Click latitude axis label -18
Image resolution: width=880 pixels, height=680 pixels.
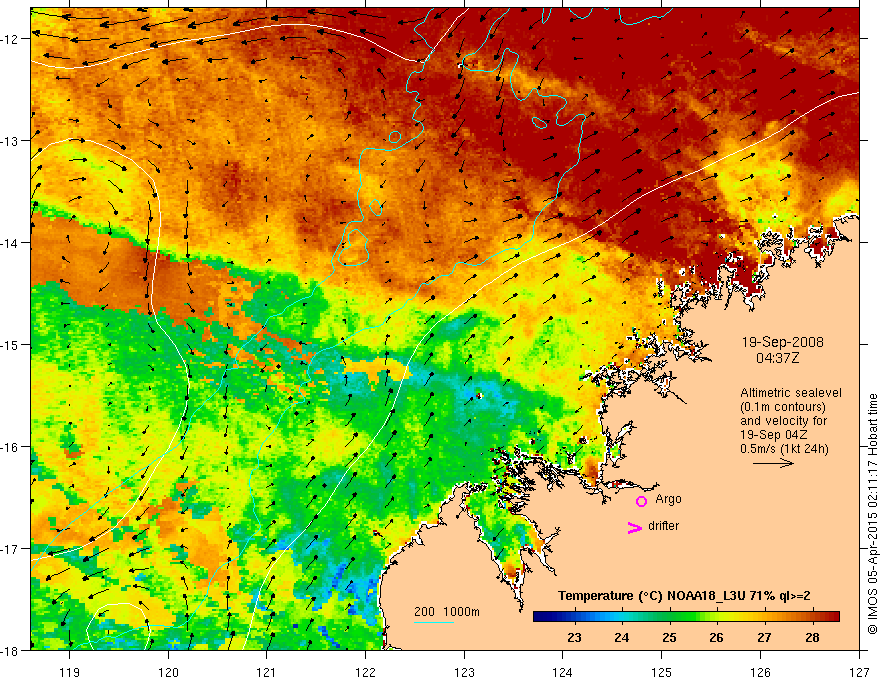(x=11, y=650)
